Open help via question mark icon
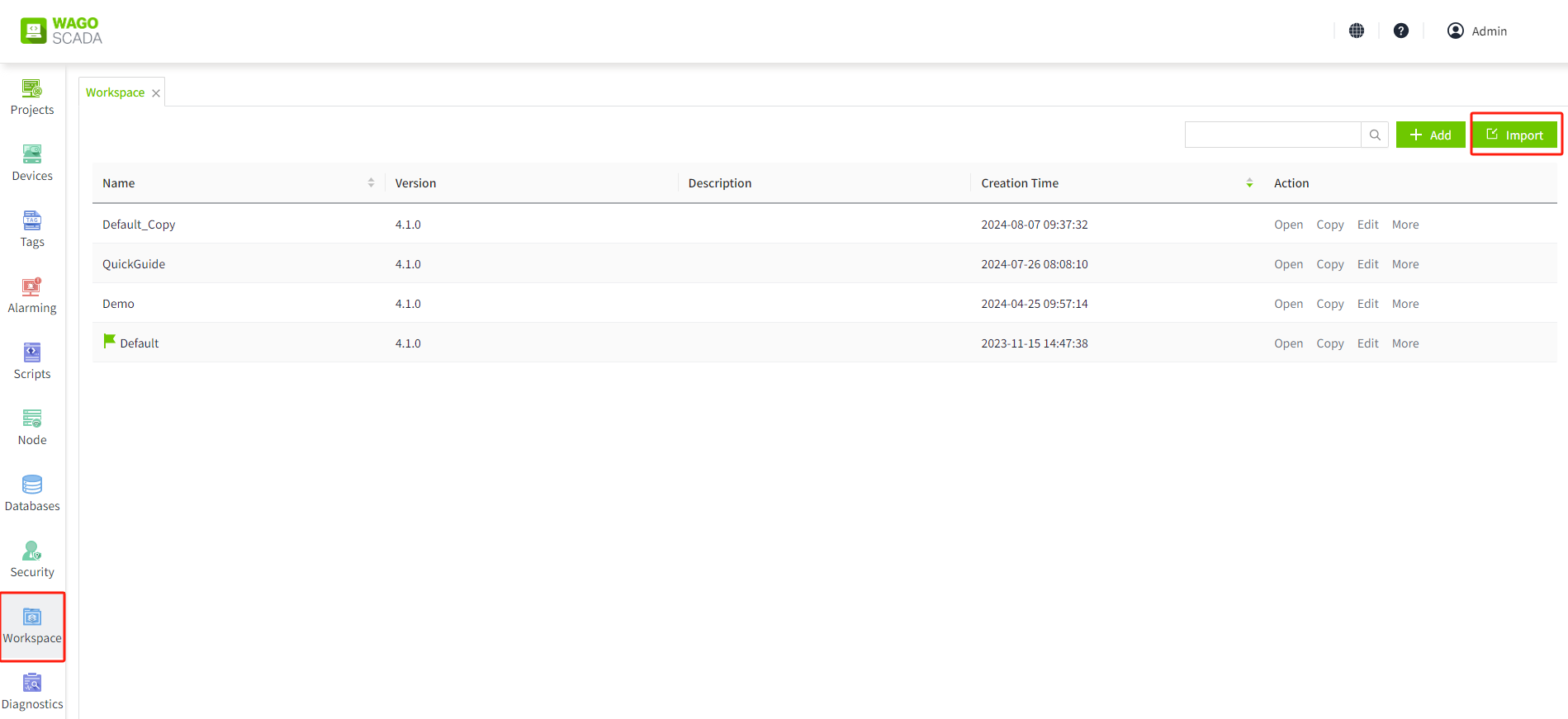The height and width of the screenshot is (719, 1568). 1401,31
